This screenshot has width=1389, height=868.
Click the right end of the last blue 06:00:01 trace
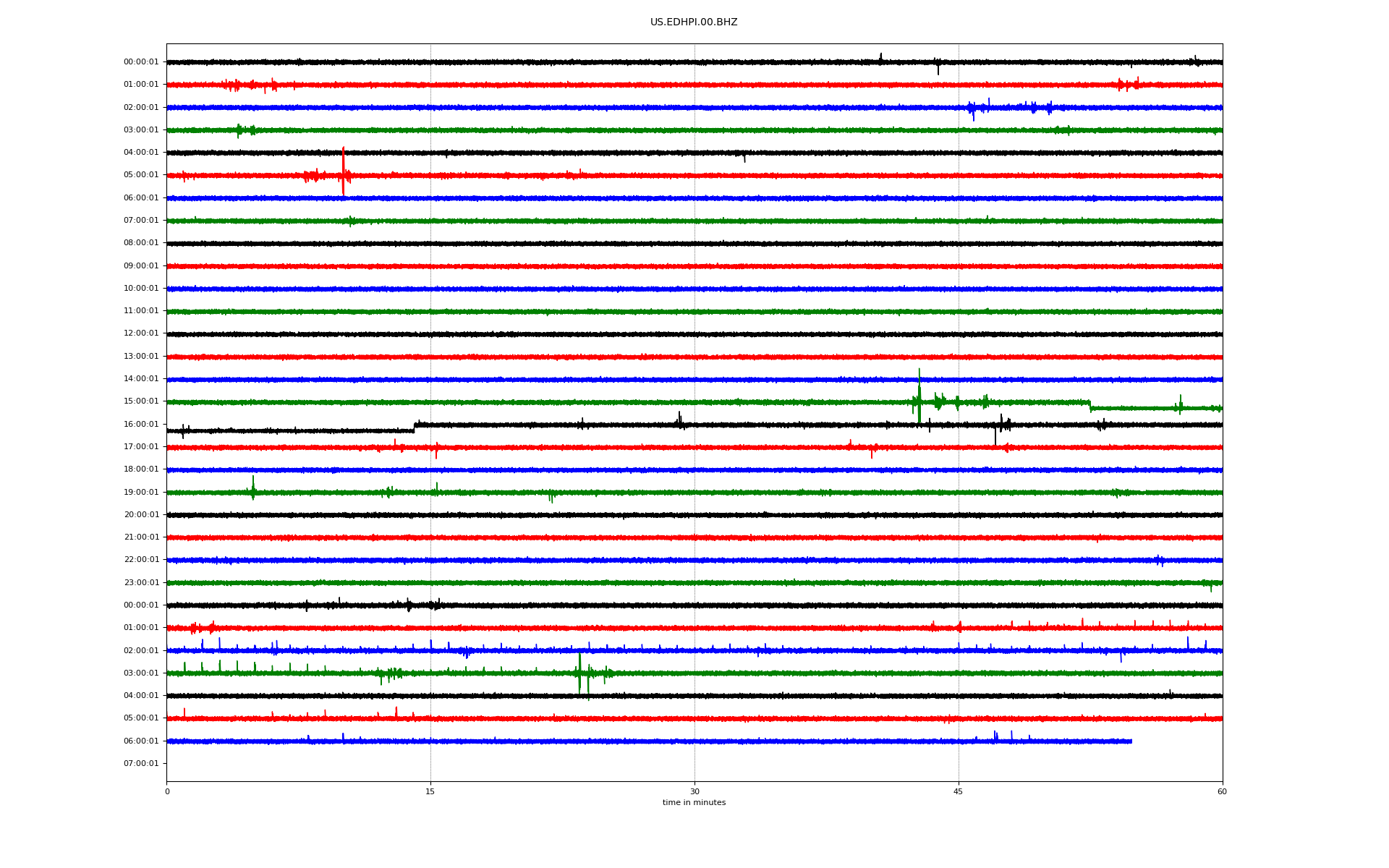pyautogui.click(x=1131, y=741)
